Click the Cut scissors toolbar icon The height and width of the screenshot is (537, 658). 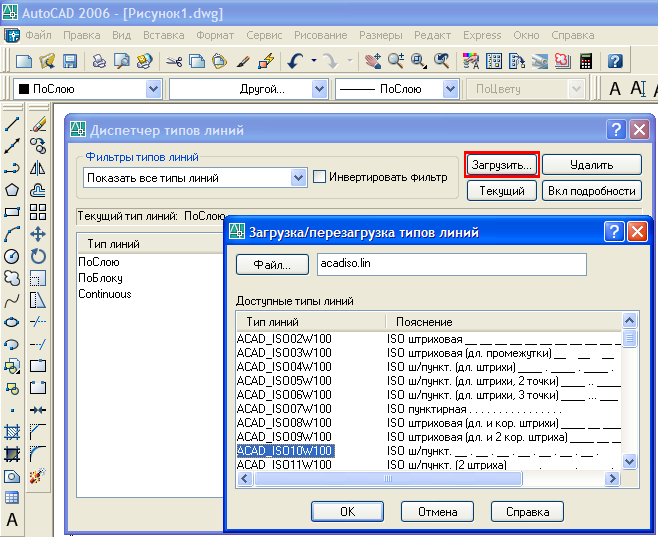click(174, 61)
